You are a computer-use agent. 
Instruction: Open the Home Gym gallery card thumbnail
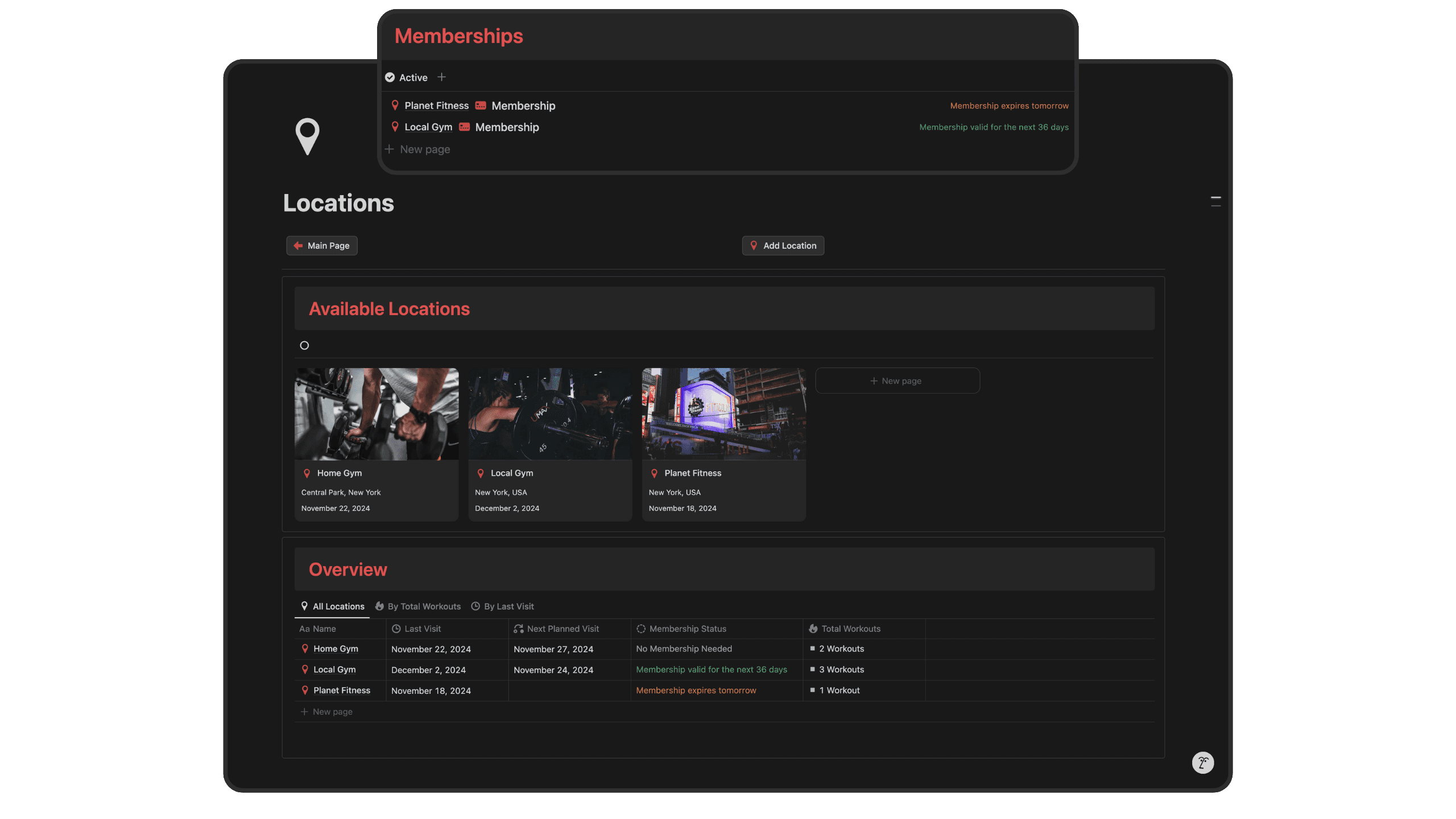pyautogui.click(x=376, y=414)
